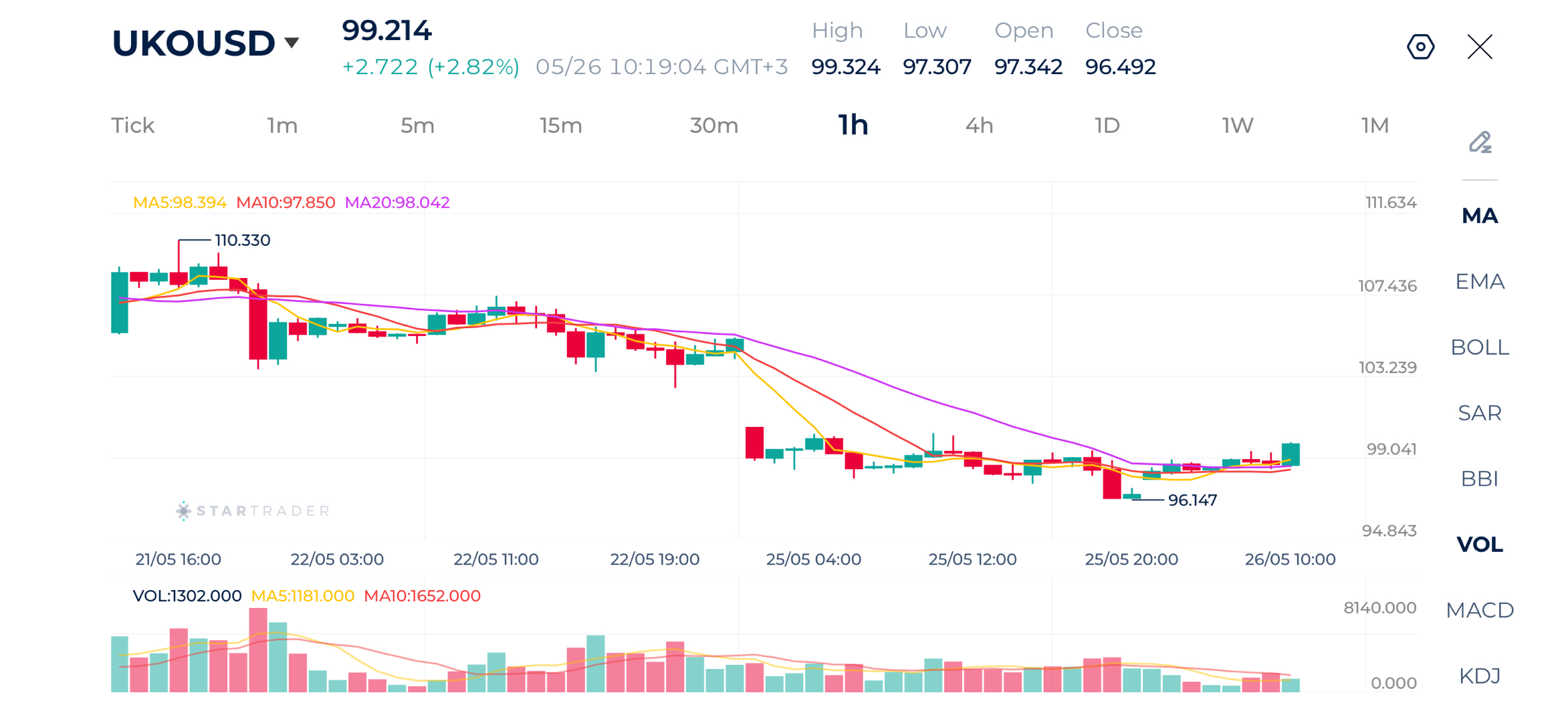The height and width of the screenshot is (721, 1568).
Task: Click the MA5:98.394 legend label
Action: (x=179, y=202)
